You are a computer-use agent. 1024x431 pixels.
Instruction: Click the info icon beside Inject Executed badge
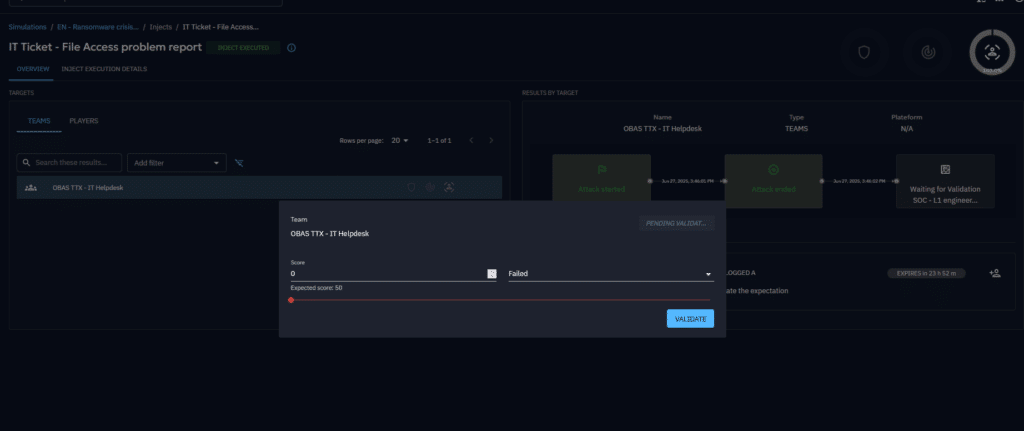(291, 47)
